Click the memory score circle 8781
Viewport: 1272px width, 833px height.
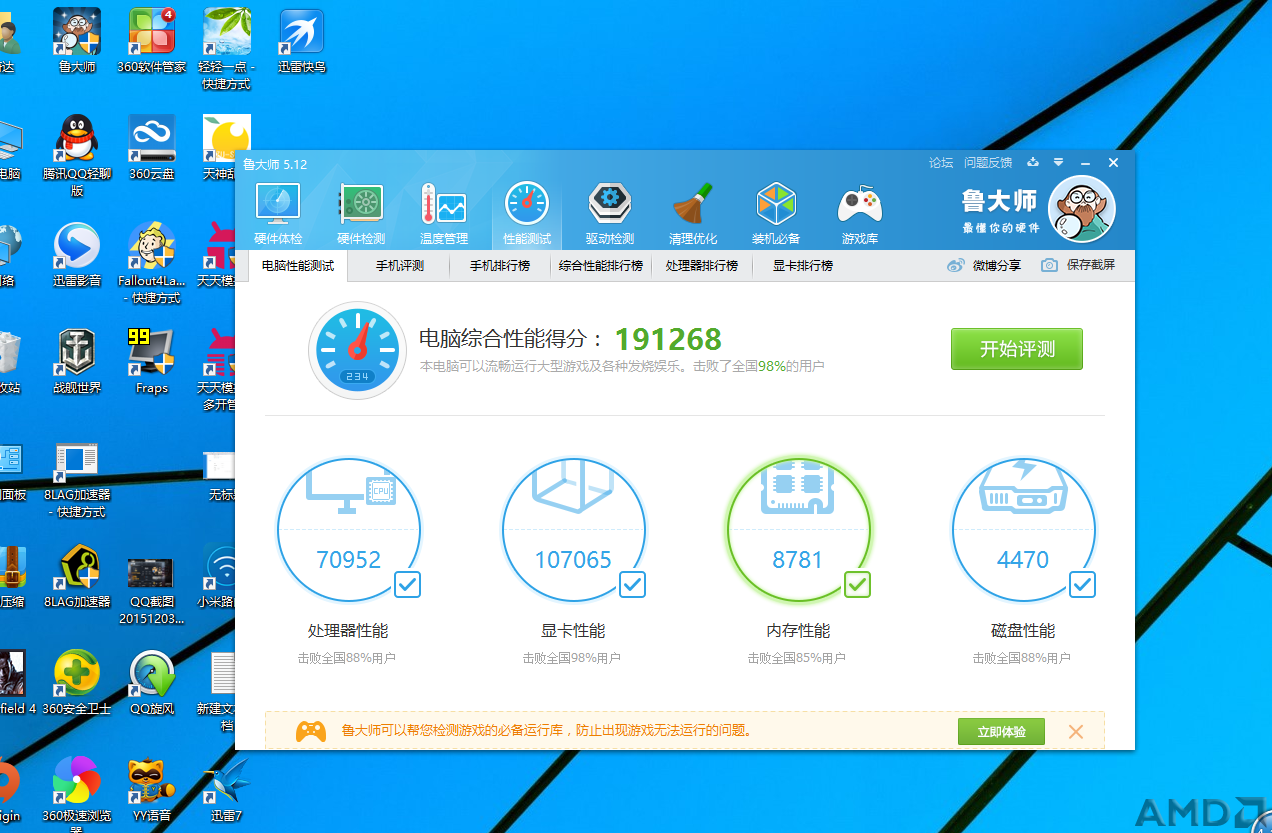point(798,530)
